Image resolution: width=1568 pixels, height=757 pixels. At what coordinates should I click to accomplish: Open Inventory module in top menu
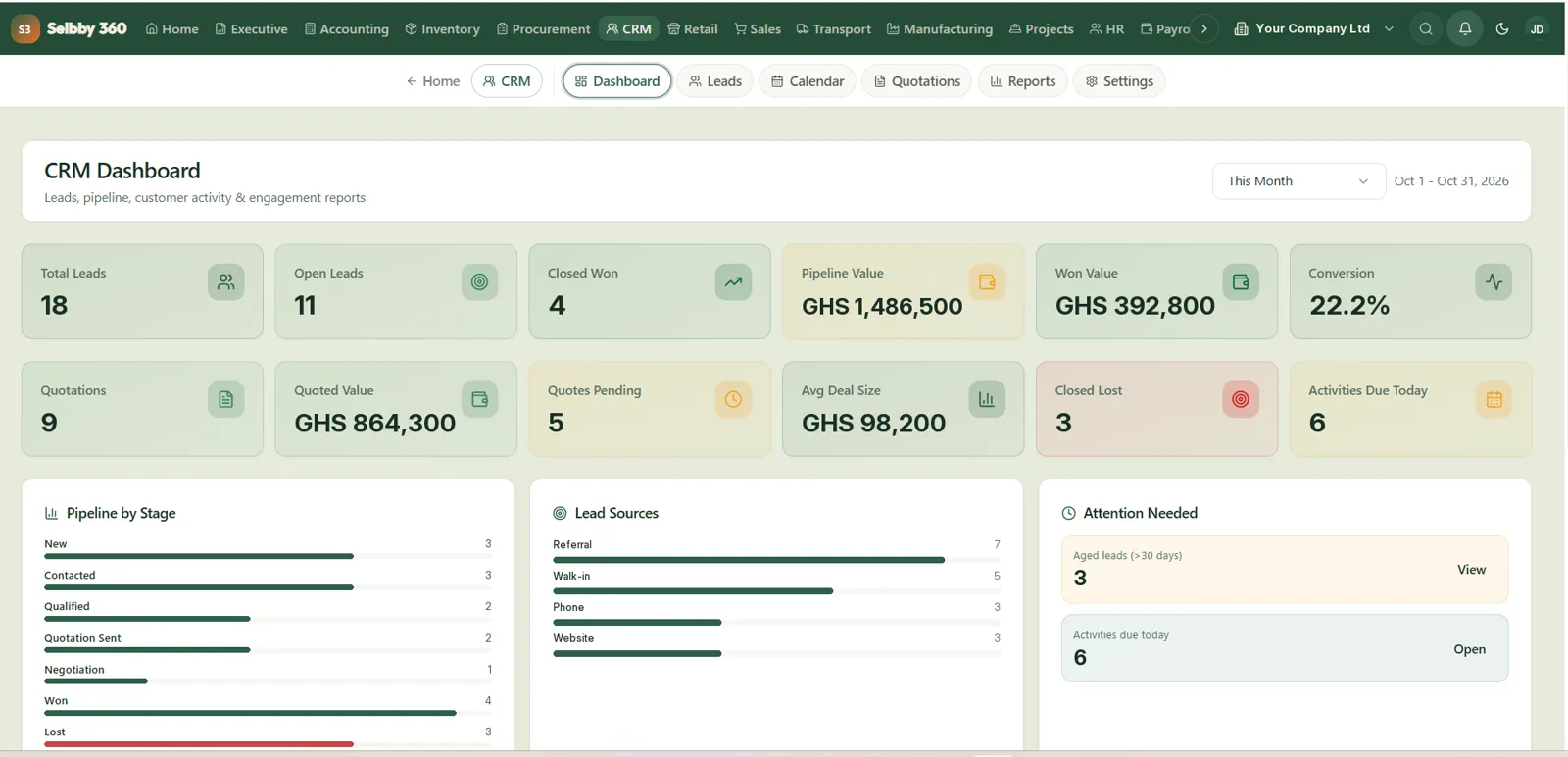coord(443,29)
